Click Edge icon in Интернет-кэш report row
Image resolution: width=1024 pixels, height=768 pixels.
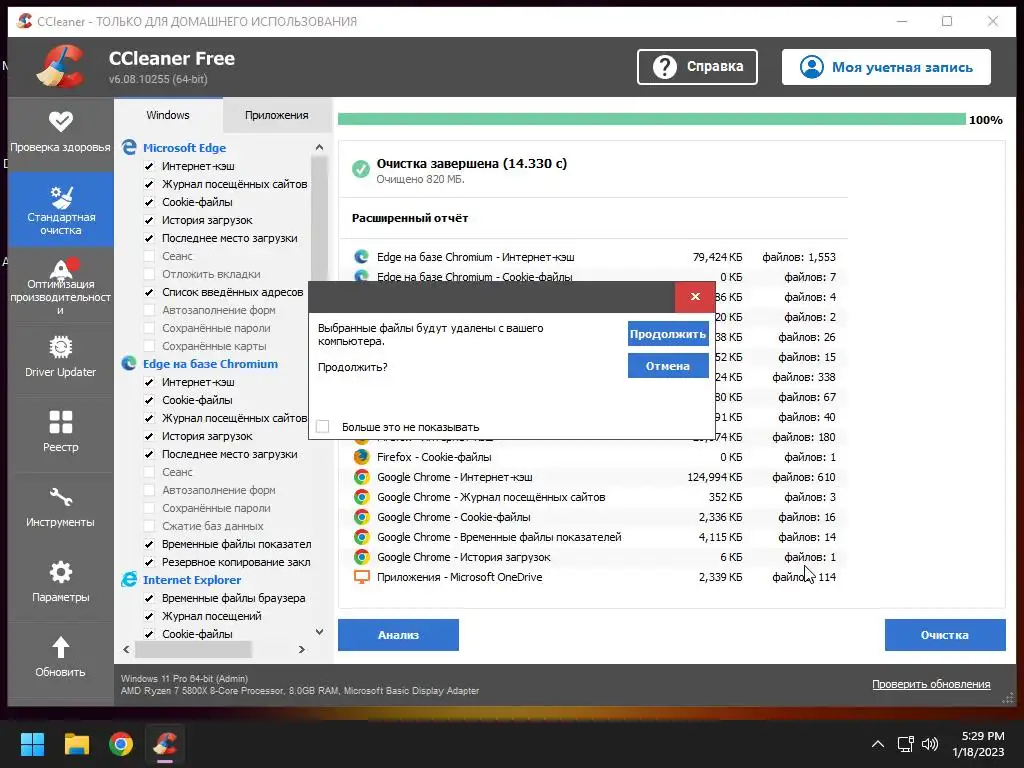(361, 257)
